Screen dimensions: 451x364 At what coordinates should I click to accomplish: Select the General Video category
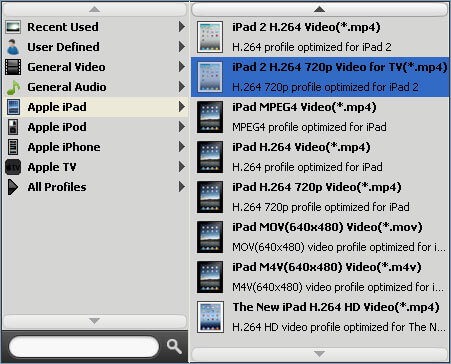pyautogui.click(x=95, y=67)
